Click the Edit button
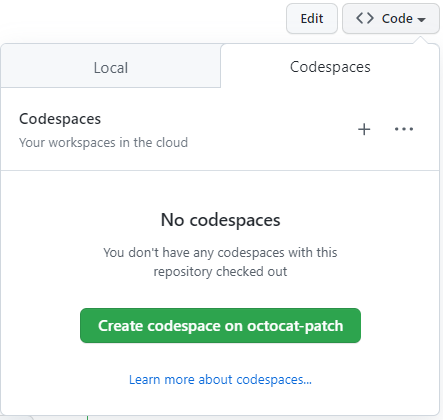 tap(312, 19)
